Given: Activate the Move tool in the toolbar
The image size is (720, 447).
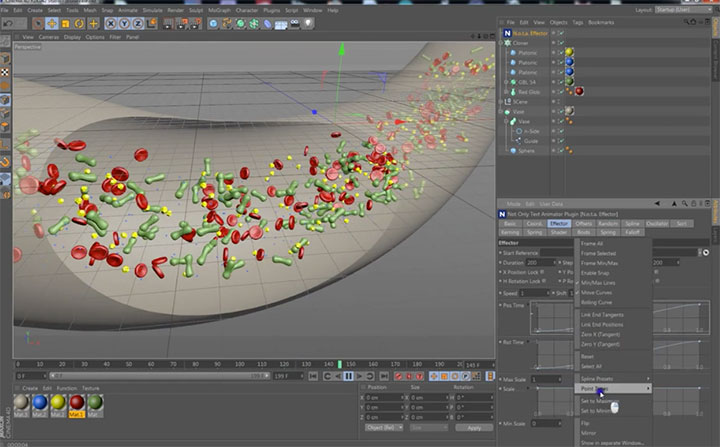Looking at the screenshot, I should pos(52,23).
